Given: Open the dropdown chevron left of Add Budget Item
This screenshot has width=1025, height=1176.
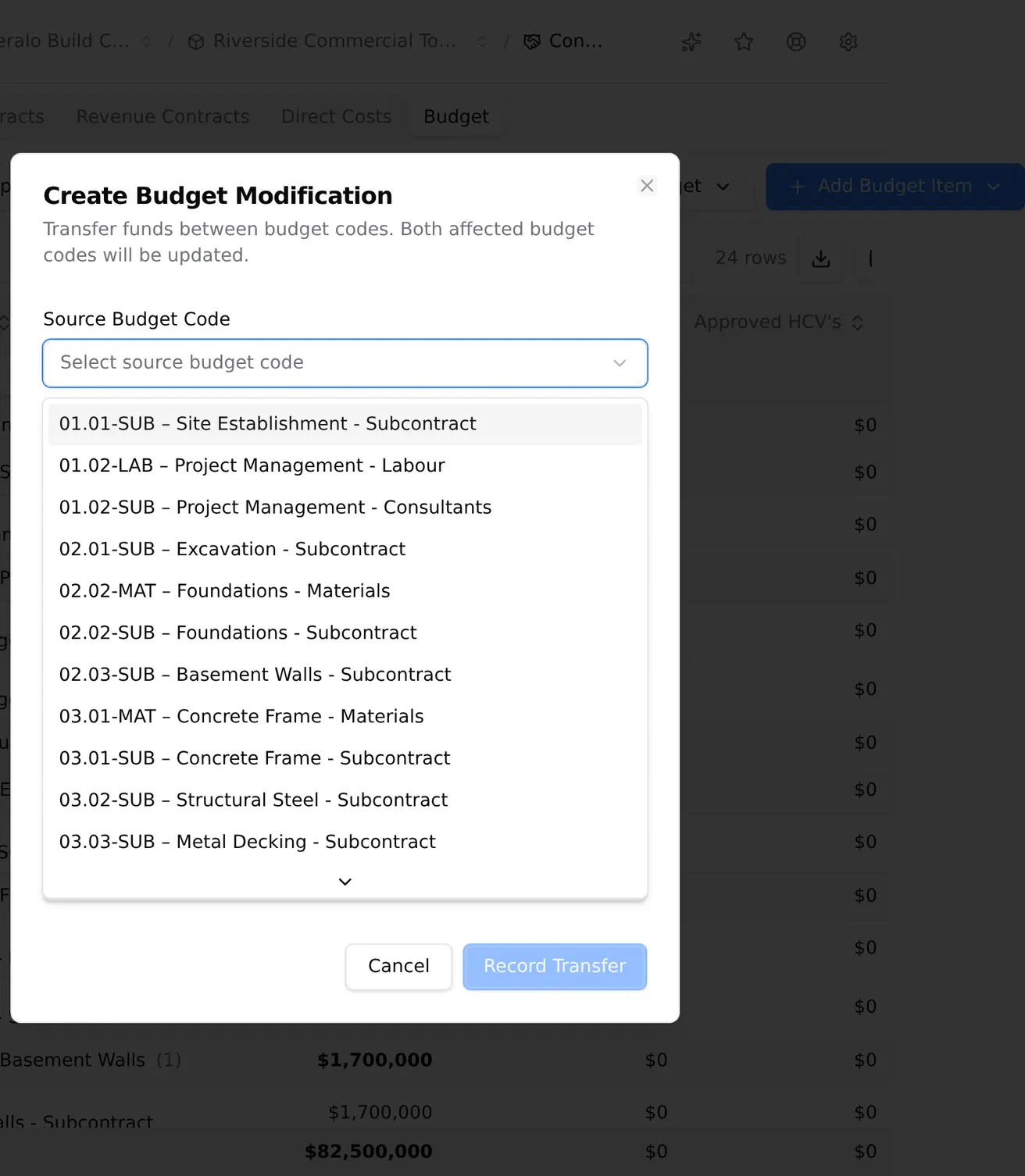Looking at the screenshot, I should click(x=723, y=187).
